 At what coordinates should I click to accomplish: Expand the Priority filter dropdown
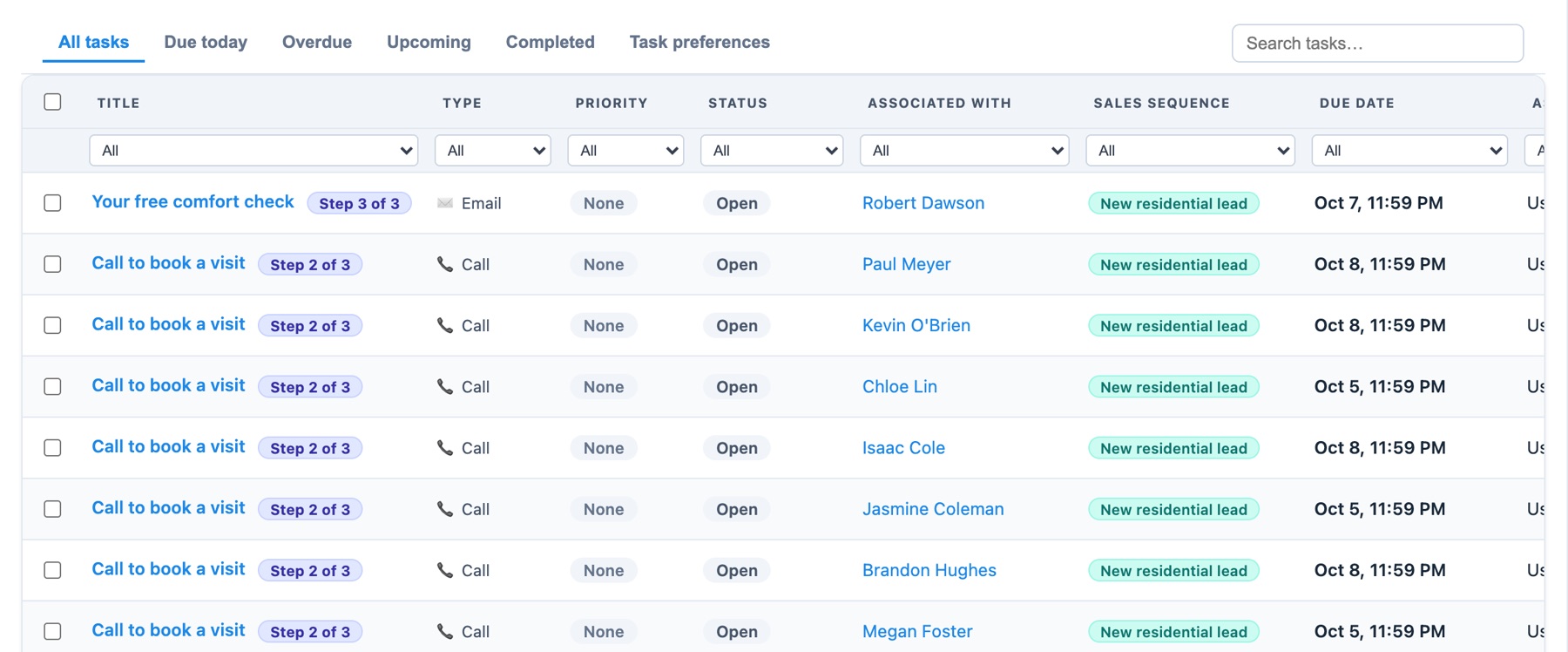[626, 150]
